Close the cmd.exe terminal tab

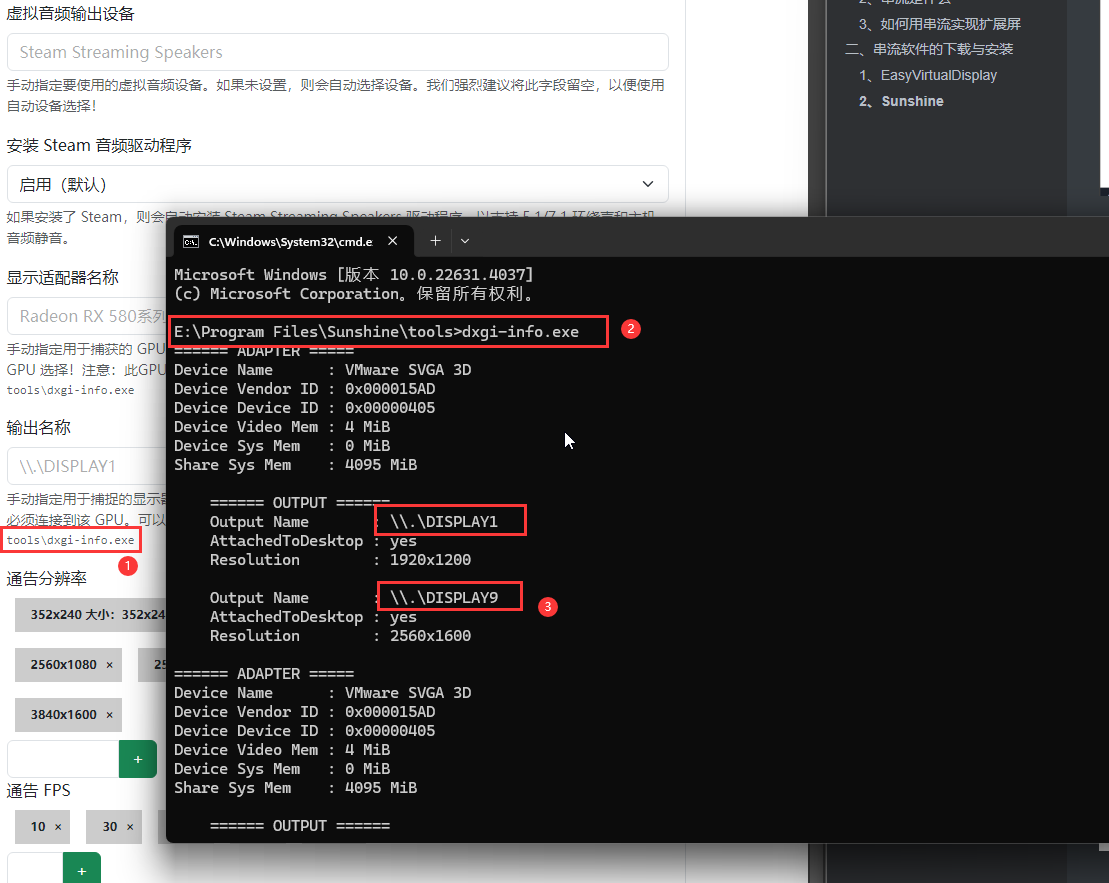[393, 241]
